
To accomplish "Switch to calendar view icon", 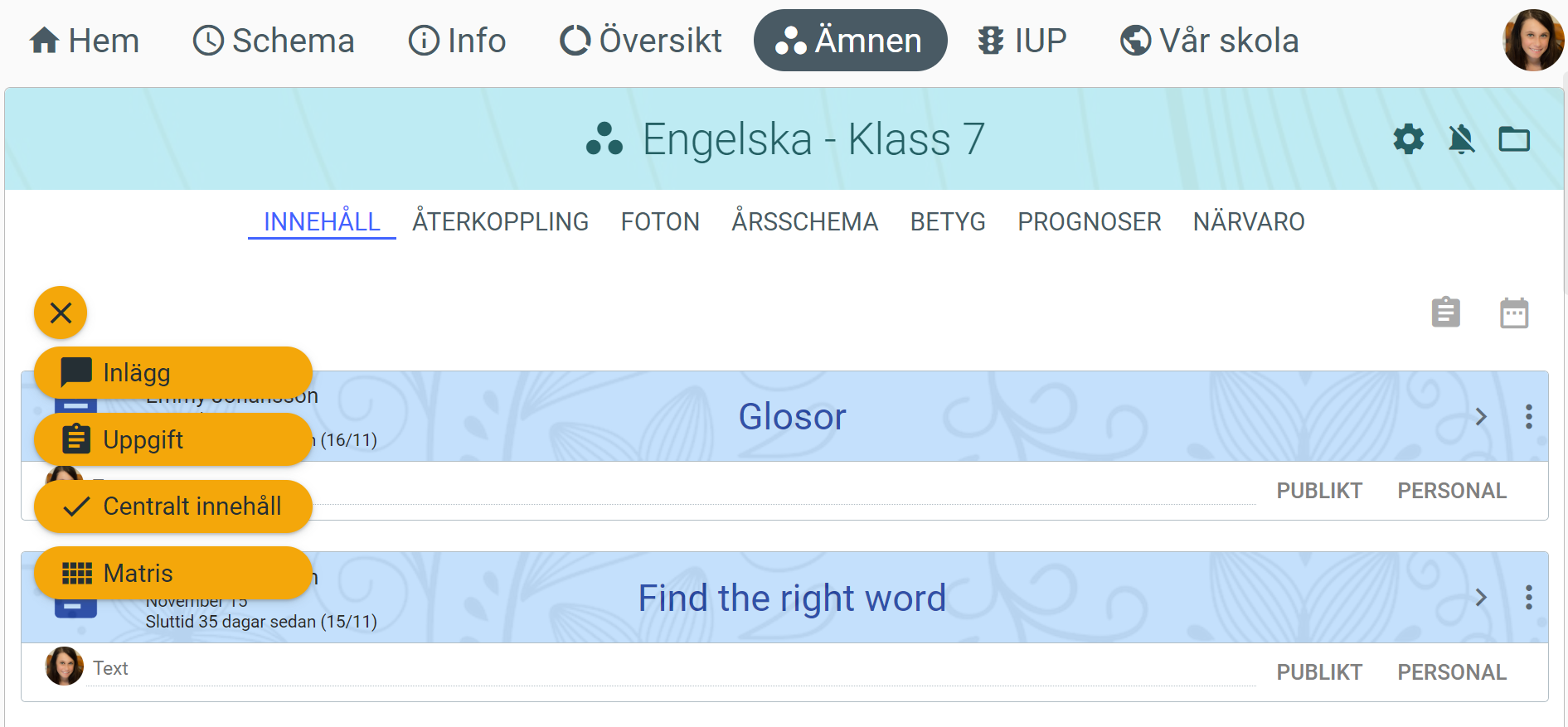I will (x=1514, y=313).
